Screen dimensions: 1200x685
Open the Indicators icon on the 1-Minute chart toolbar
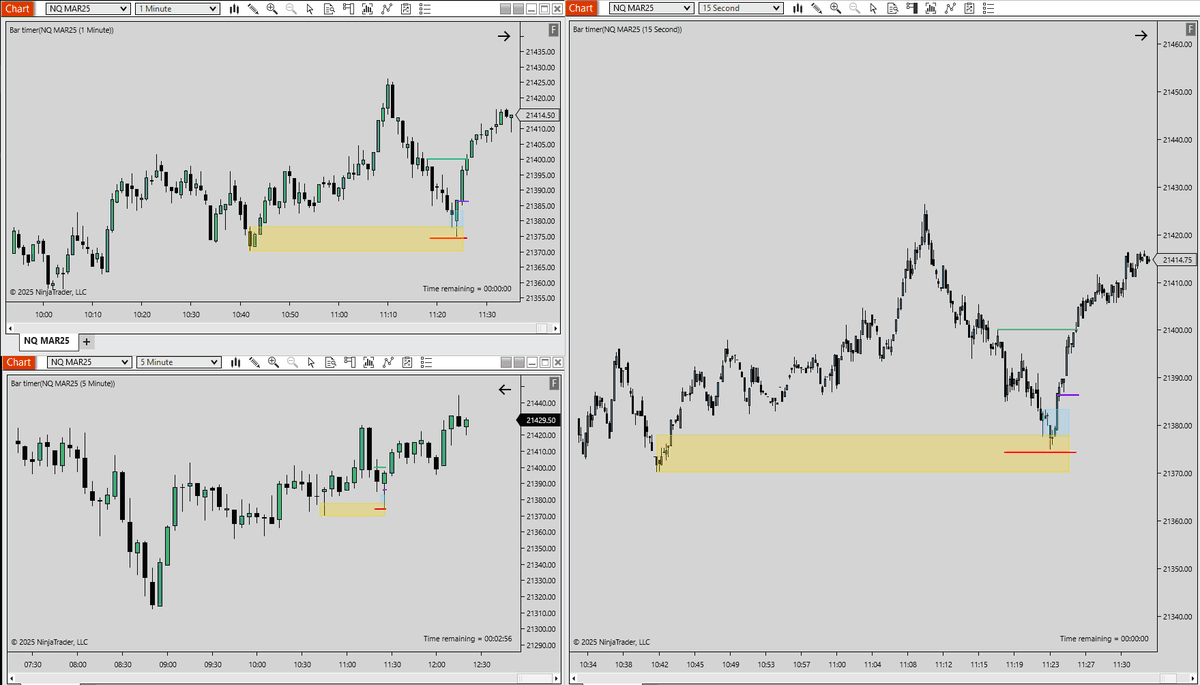pos(367,8)
